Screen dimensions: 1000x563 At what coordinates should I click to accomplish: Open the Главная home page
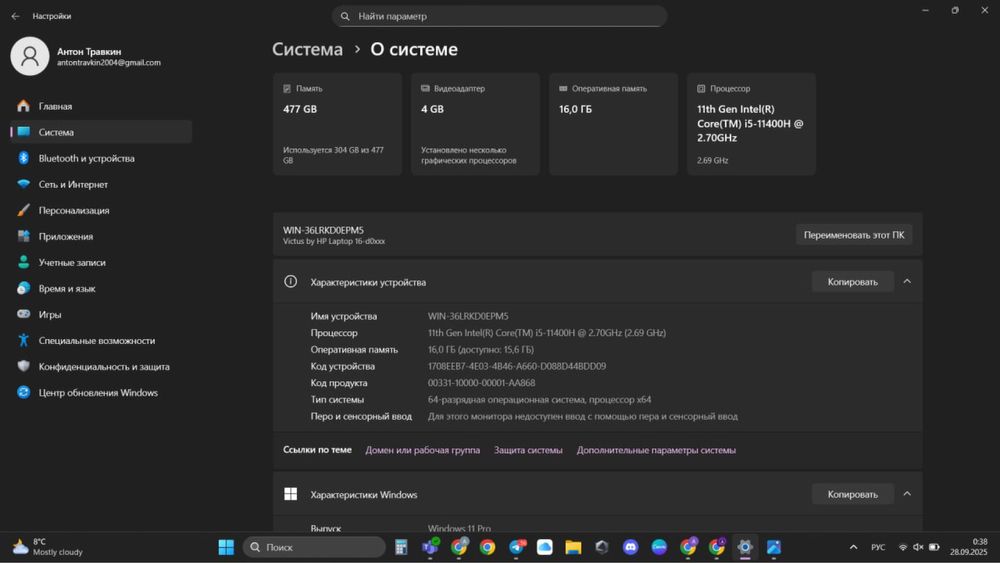pos(101,106)
